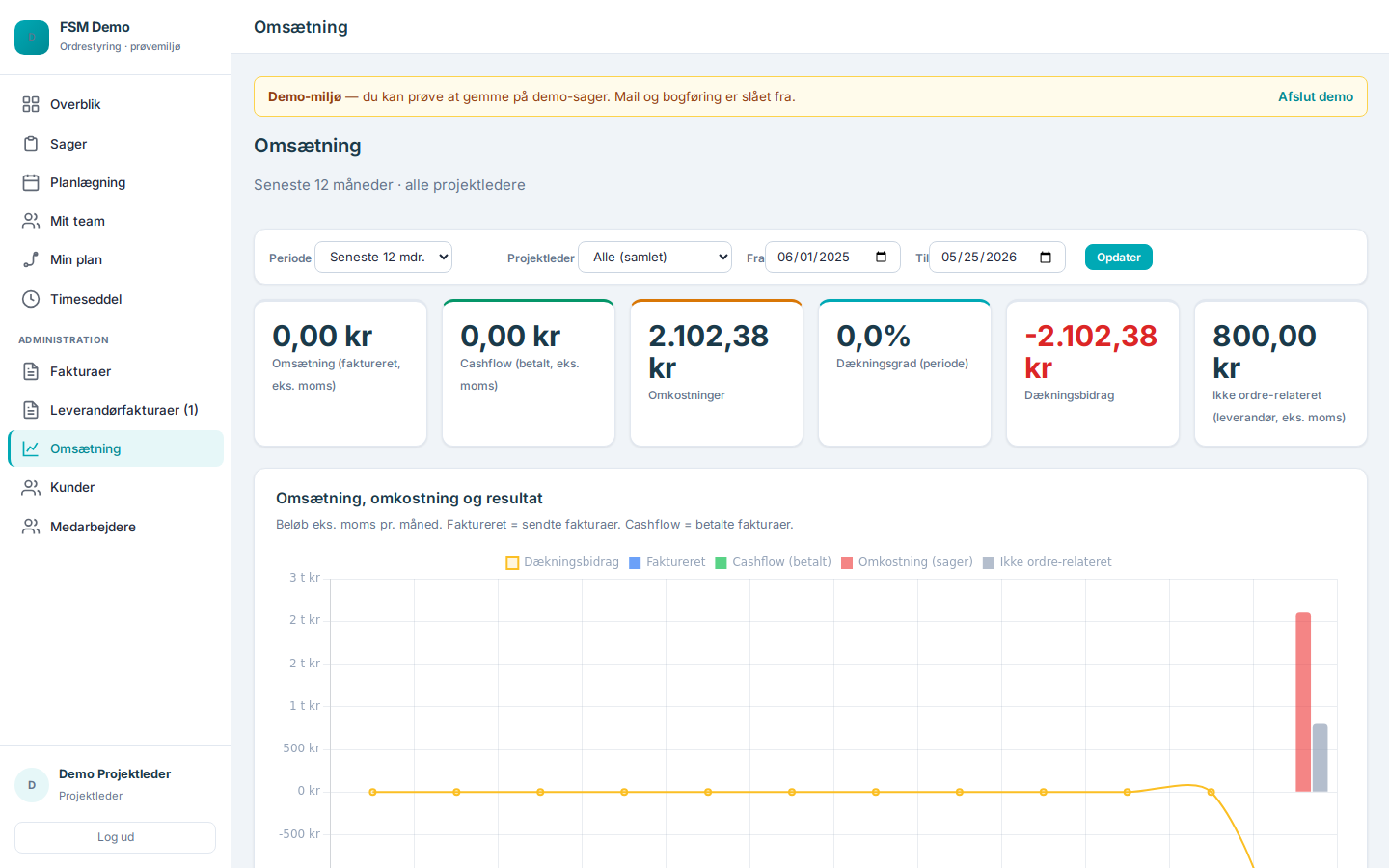
Task: Click the Demo Projektleder user name
Action: (x=115, y=774)
